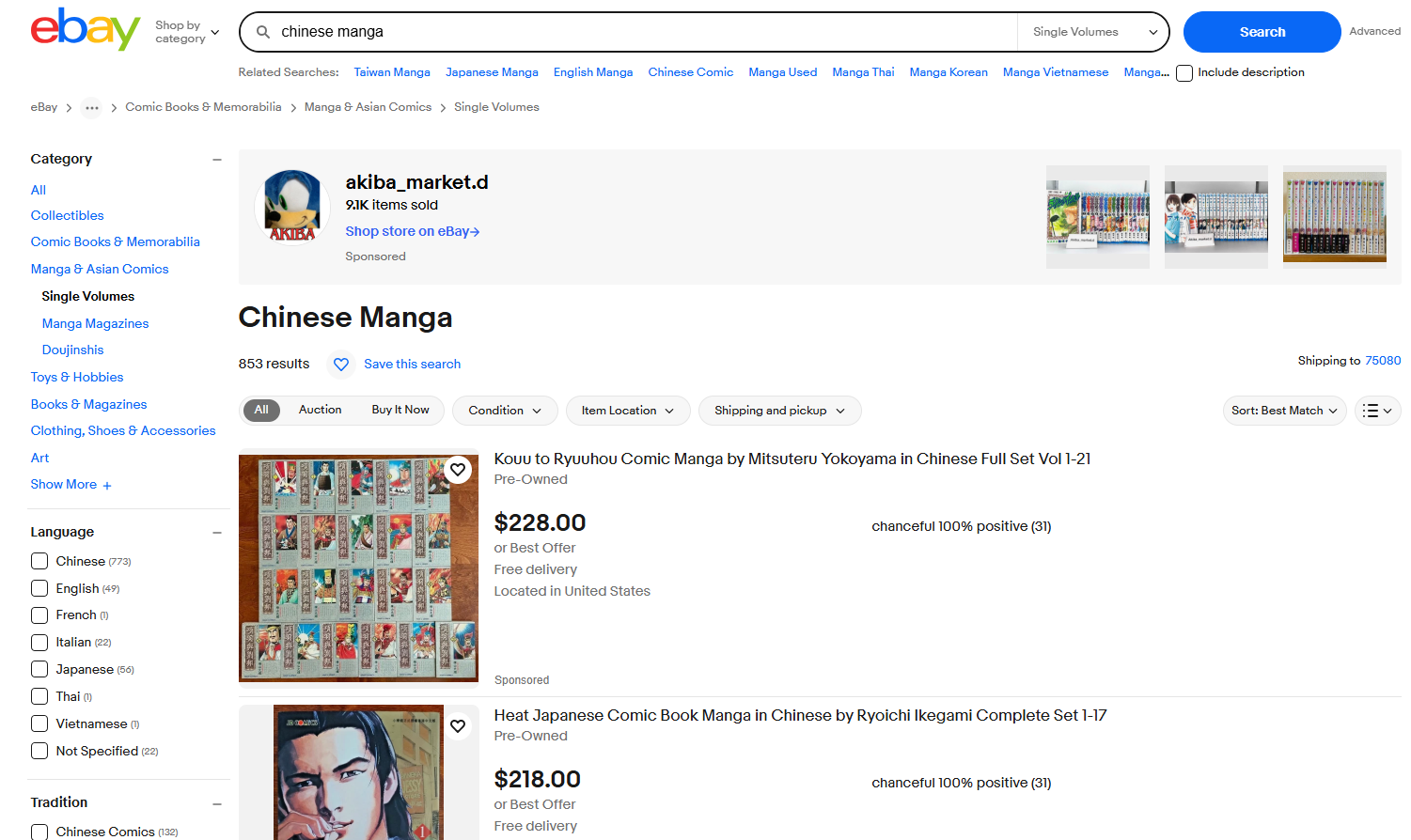Click the blue Search button
Screen dimensions: 1411x840
(x=1262, y=32)
